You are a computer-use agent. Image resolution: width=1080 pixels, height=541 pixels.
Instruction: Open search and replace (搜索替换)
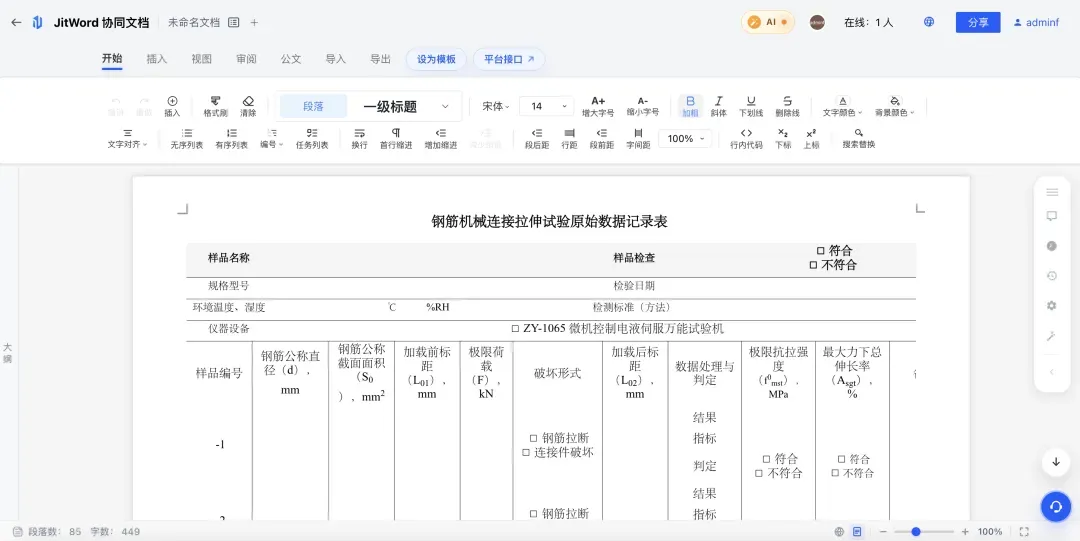(x=859, y=139)
